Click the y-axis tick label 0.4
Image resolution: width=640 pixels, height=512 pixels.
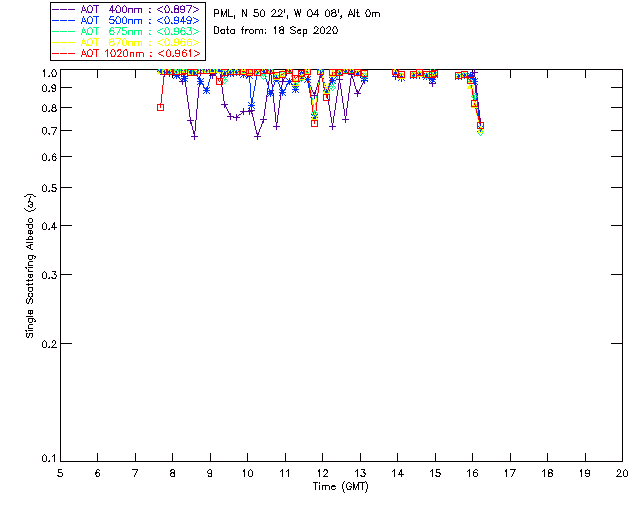[x=49, y=226]
